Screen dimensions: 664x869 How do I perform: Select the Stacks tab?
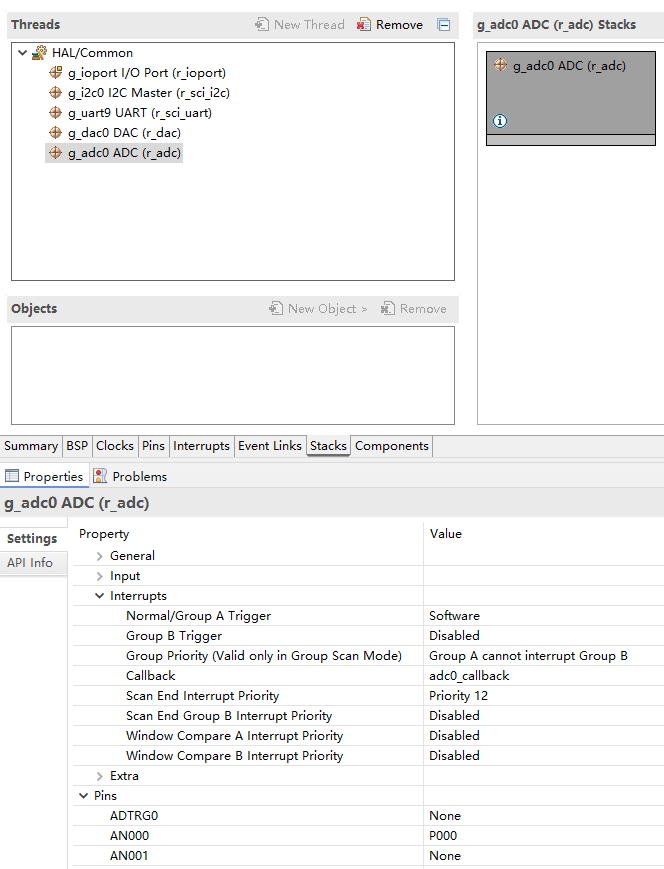tap(328, 446)
